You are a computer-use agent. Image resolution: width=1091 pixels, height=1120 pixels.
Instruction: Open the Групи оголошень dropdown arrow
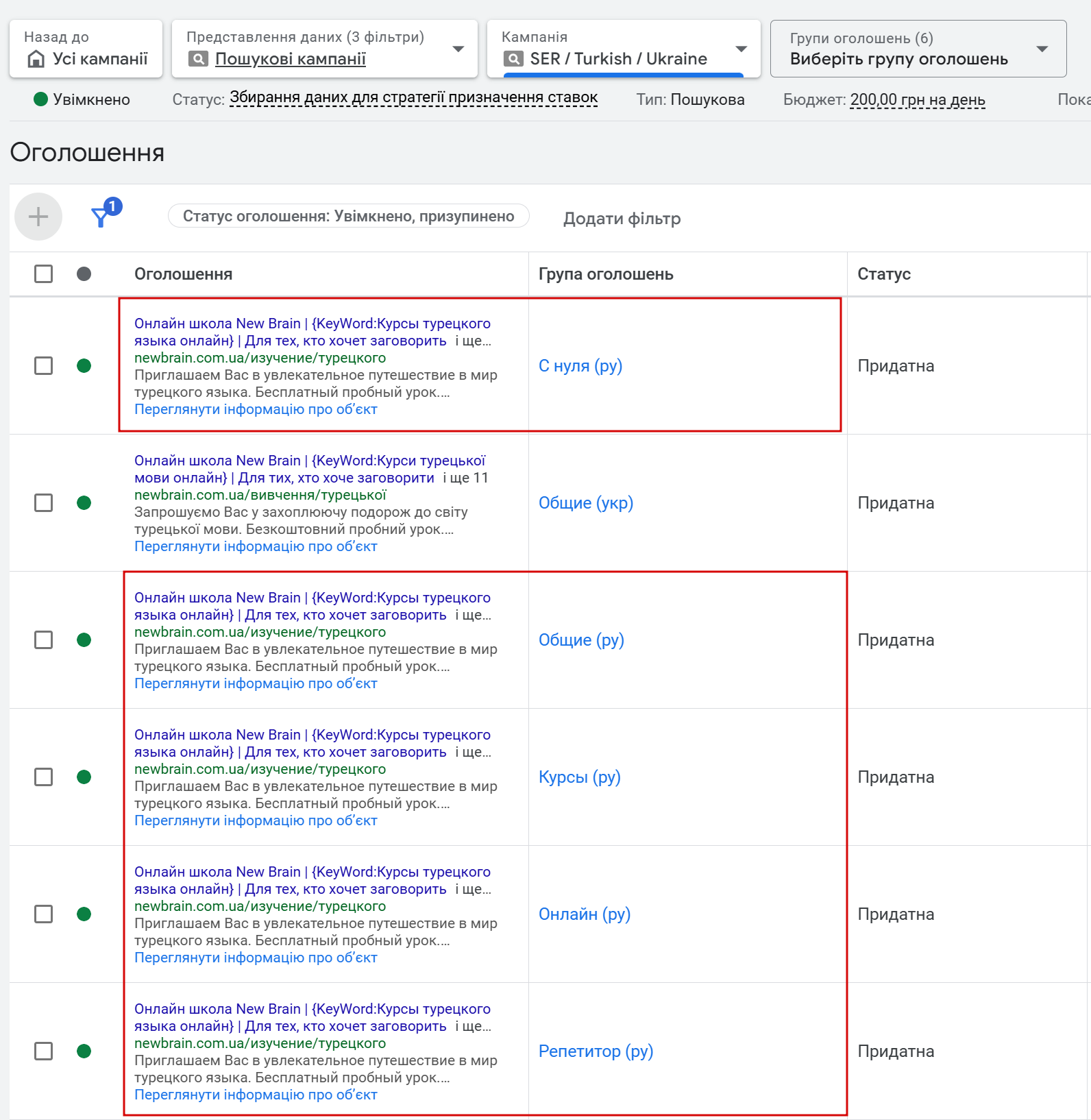click(x=1042, y=49)
